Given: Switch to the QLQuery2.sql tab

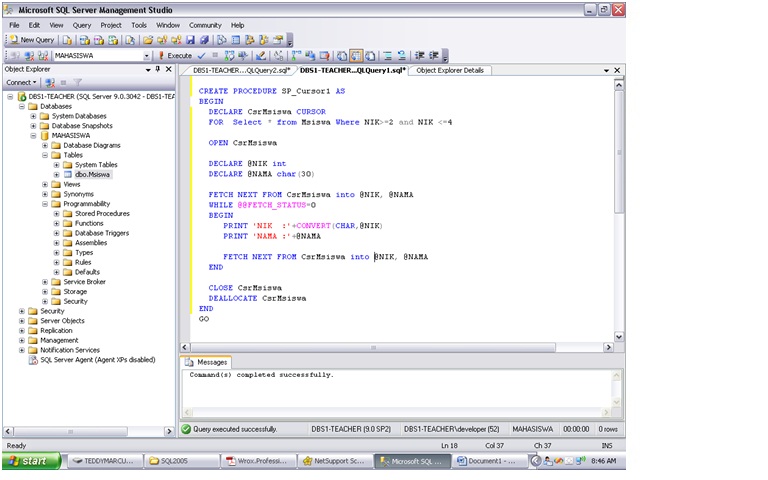Looking at the screenshot, I should [x=241, y=71].
